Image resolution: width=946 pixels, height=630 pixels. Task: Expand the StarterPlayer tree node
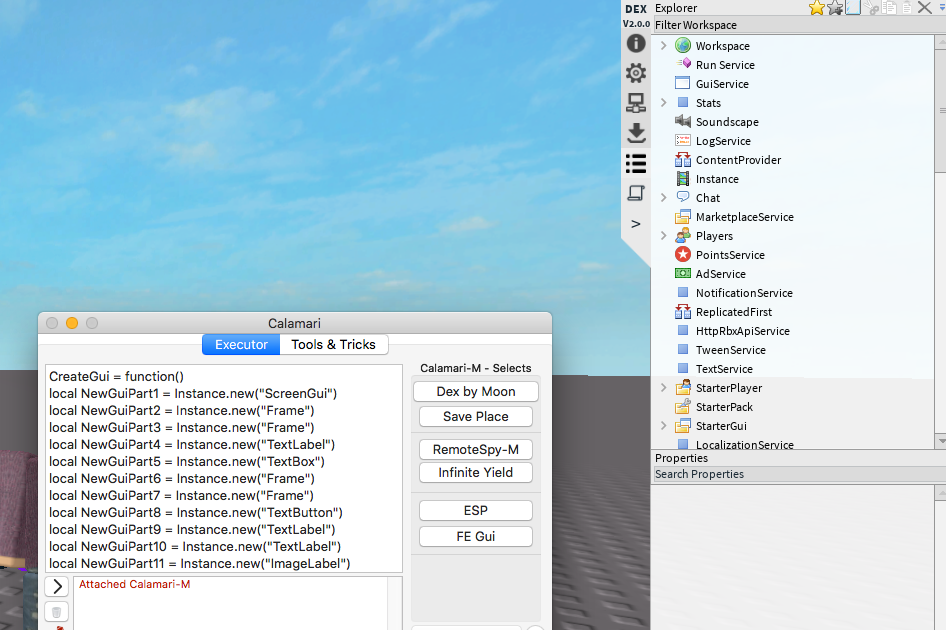tap(664, 387)
